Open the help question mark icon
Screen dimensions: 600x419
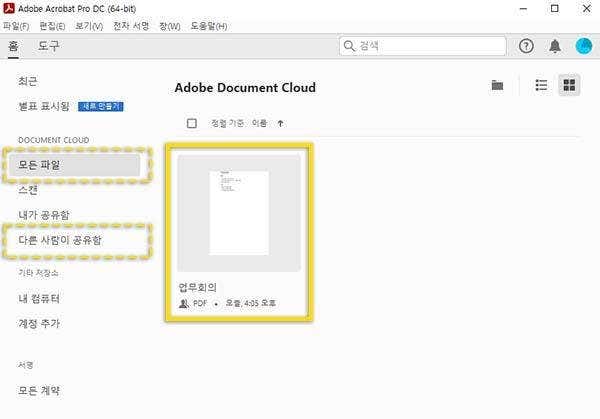pyautogui.click(x=526, y=46)
